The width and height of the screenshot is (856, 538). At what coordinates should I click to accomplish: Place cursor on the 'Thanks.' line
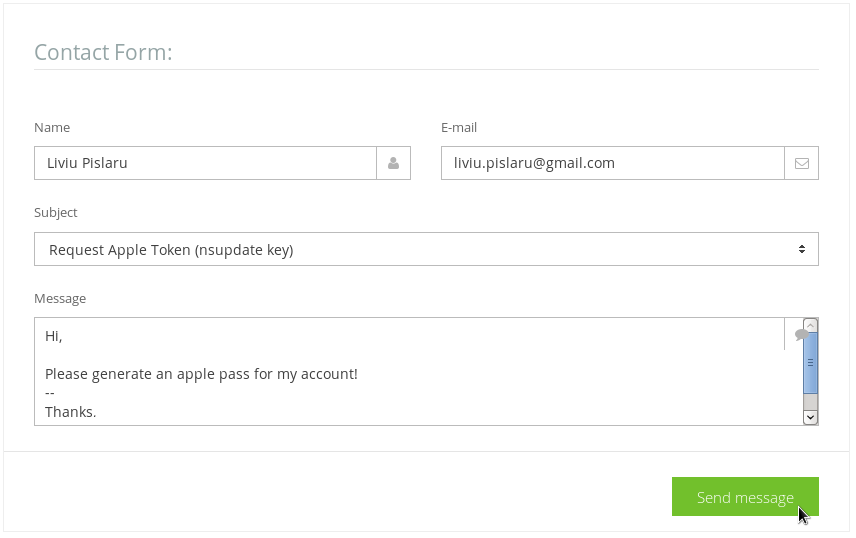pyautogui.click(x=70, y=412)
